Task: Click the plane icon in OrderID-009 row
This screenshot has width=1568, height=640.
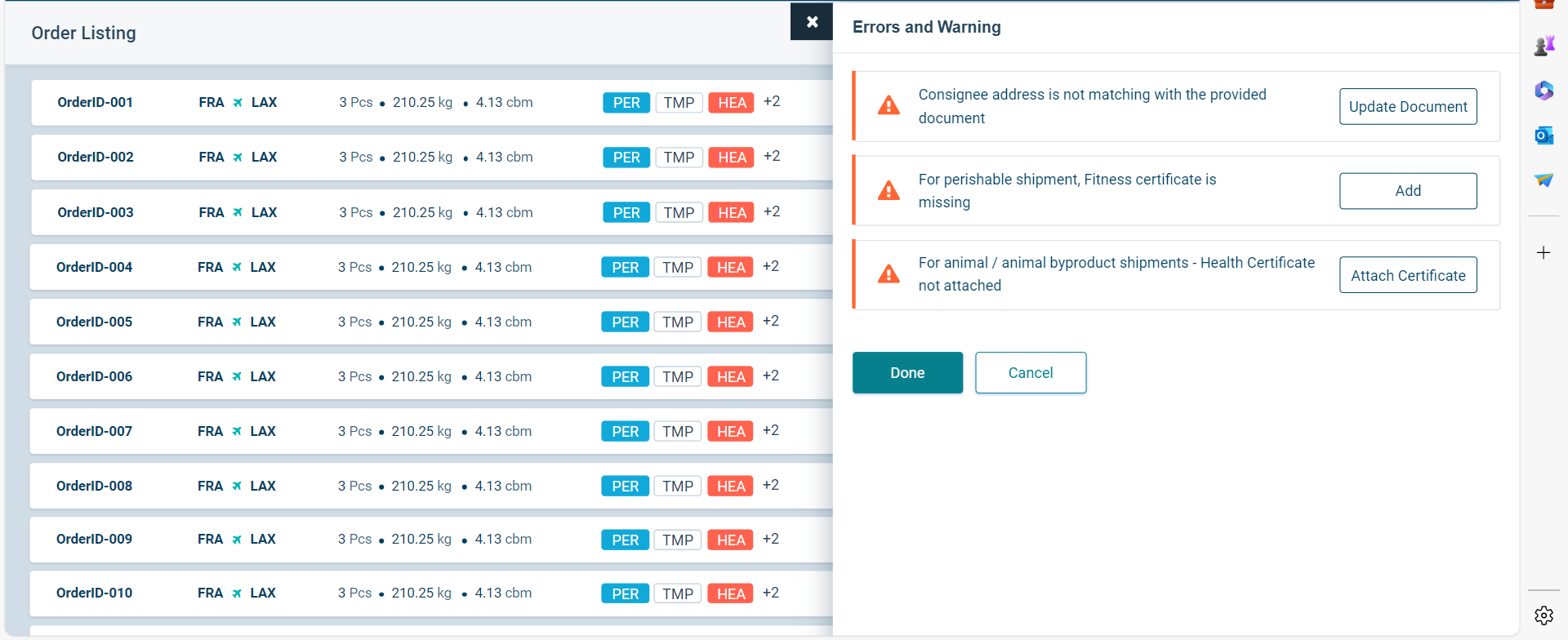Action: [x=237, y=540]
